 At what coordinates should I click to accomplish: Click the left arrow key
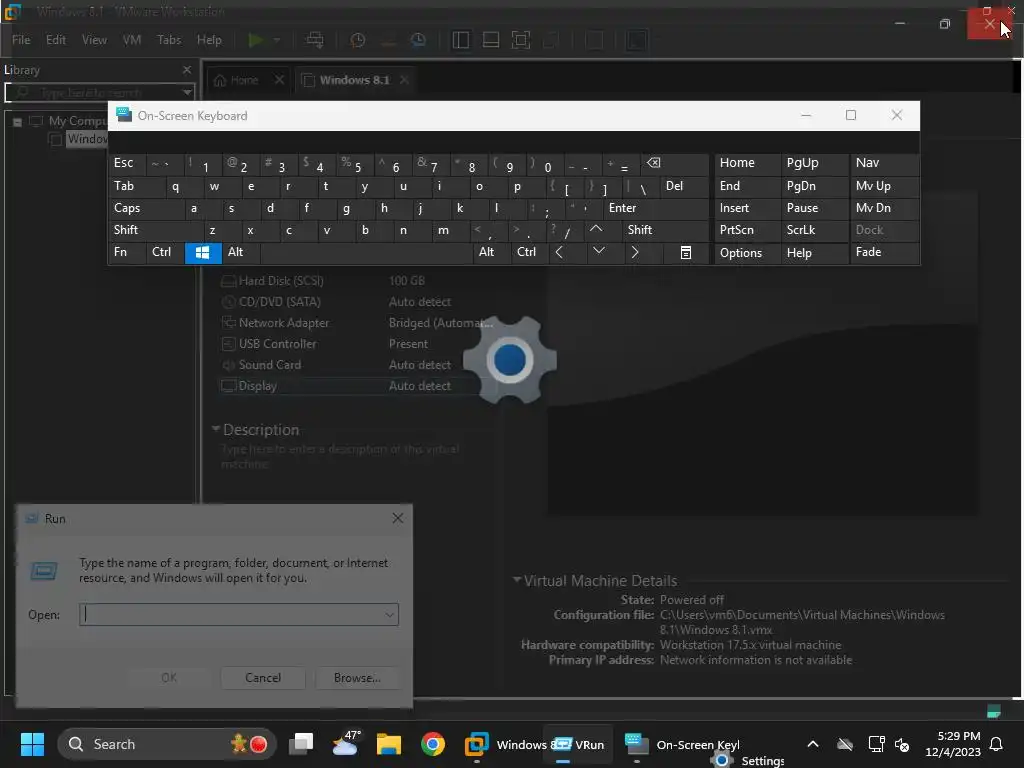[559, 251]
